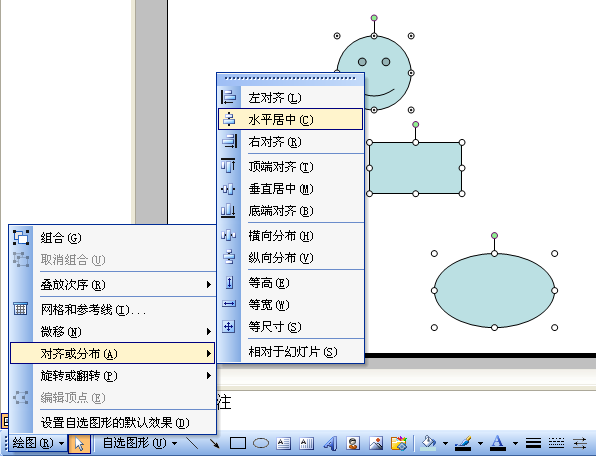The width and height of the screenshot is (596, 456).
Task: Click the 垂直居中 align-middle icon
Action: [x=228, y=188]
